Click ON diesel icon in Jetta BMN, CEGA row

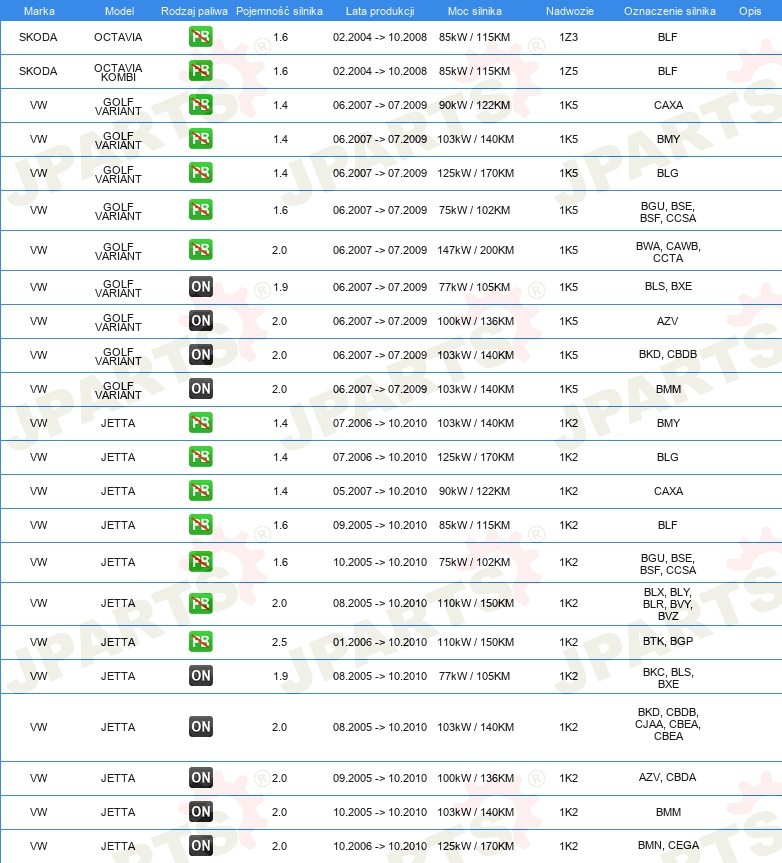(x=200, y=846)
